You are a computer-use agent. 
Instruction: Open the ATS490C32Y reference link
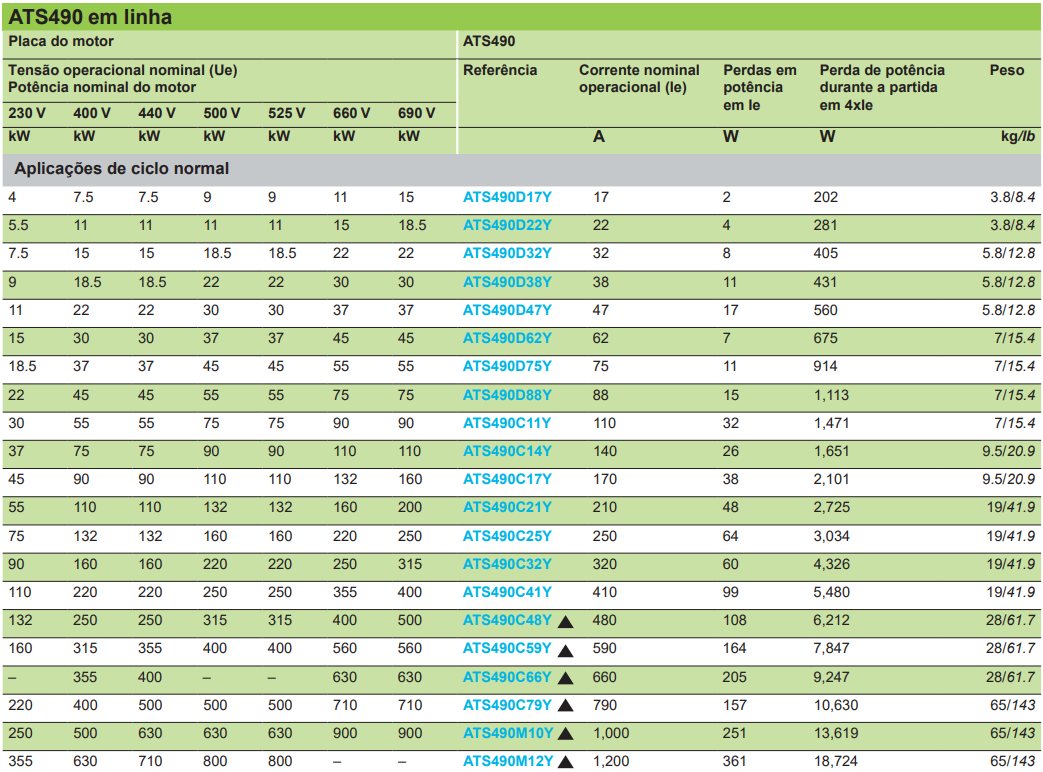pos(507,564)
